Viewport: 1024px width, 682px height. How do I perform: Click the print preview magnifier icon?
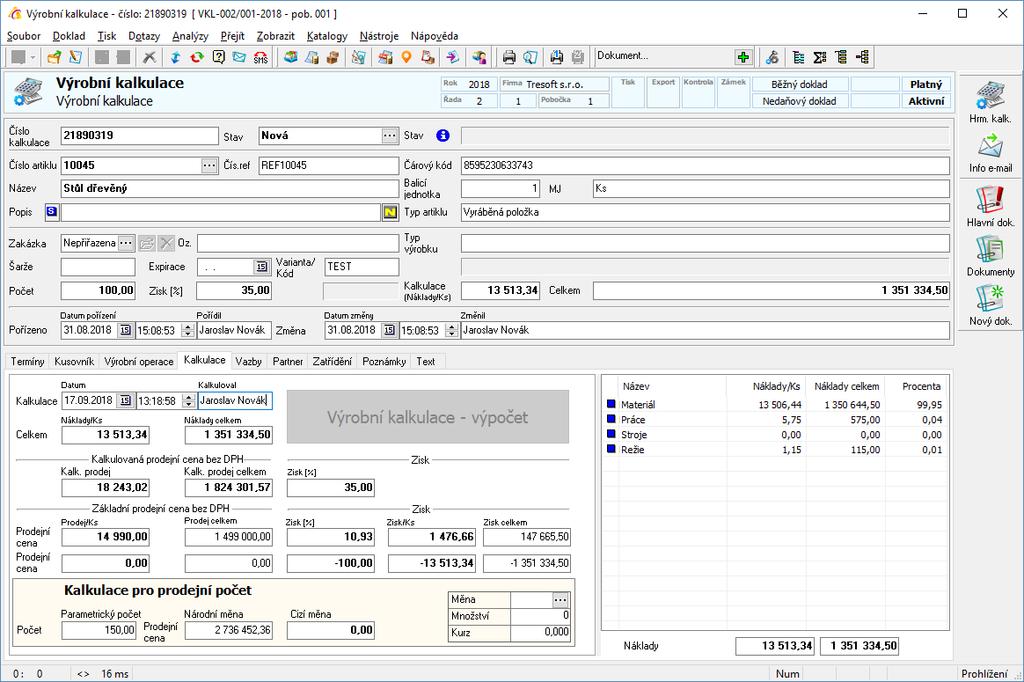(530, 57)
